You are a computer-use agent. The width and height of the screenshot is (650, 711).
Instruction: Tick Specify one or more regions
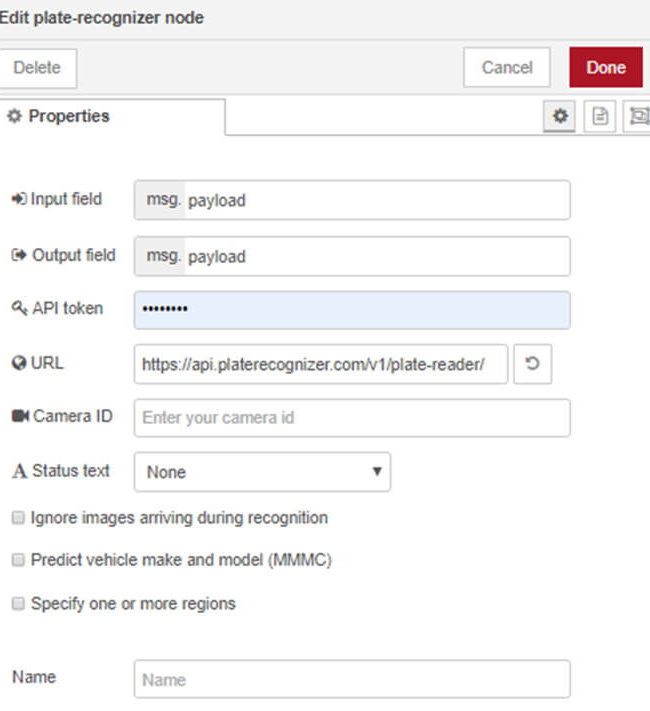coord(18,604)
